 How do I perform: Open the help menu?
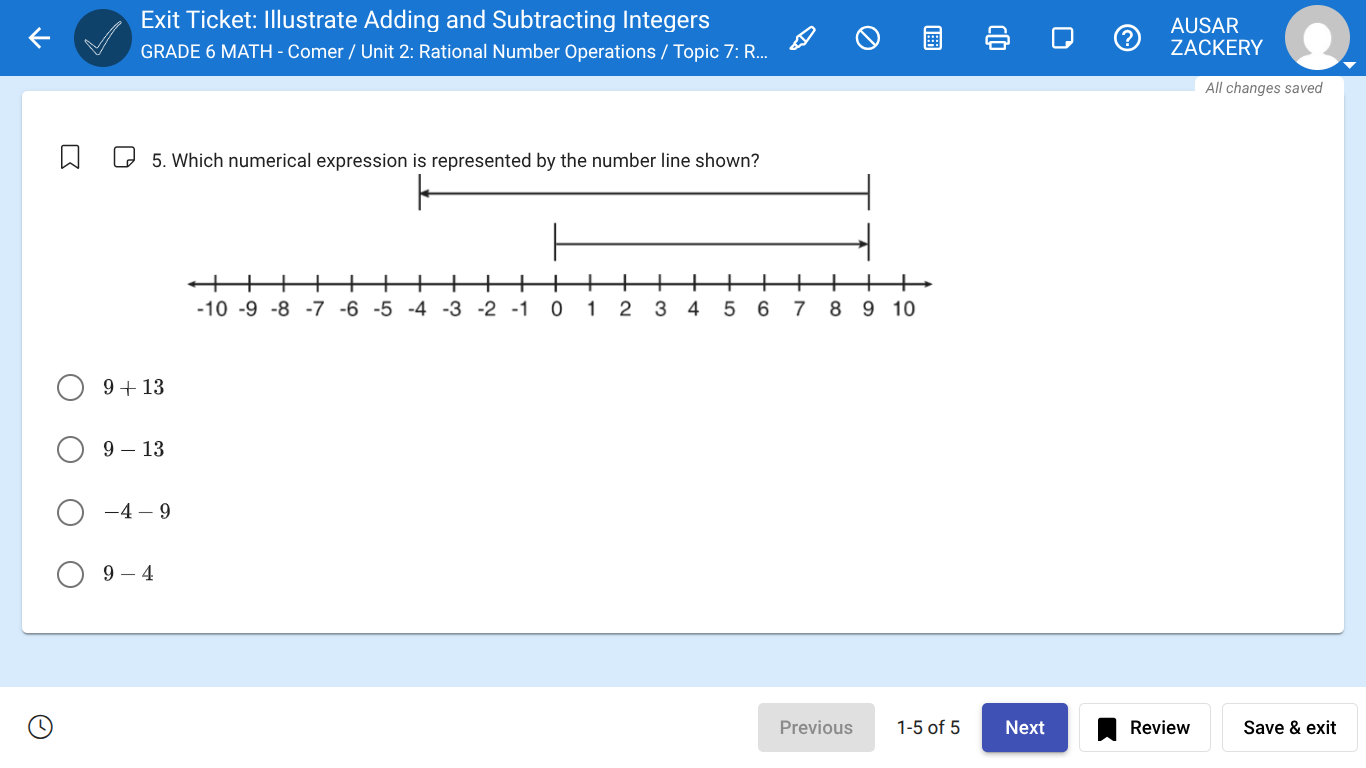1127,37
